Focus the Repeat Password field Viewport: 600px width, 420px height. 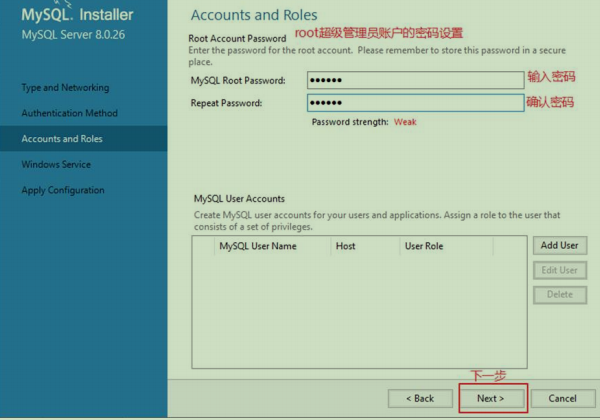pos(416,103)
